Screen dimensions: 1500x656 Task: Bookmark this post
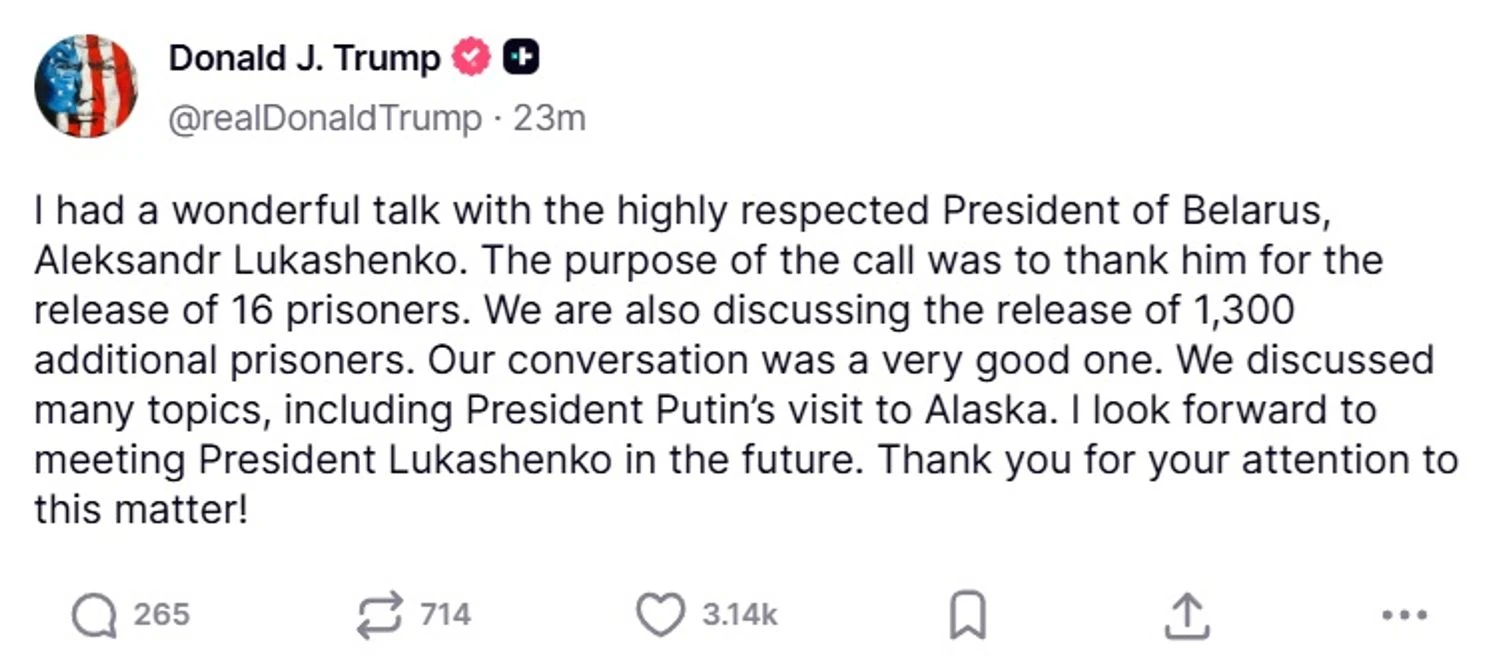[967, 615]
